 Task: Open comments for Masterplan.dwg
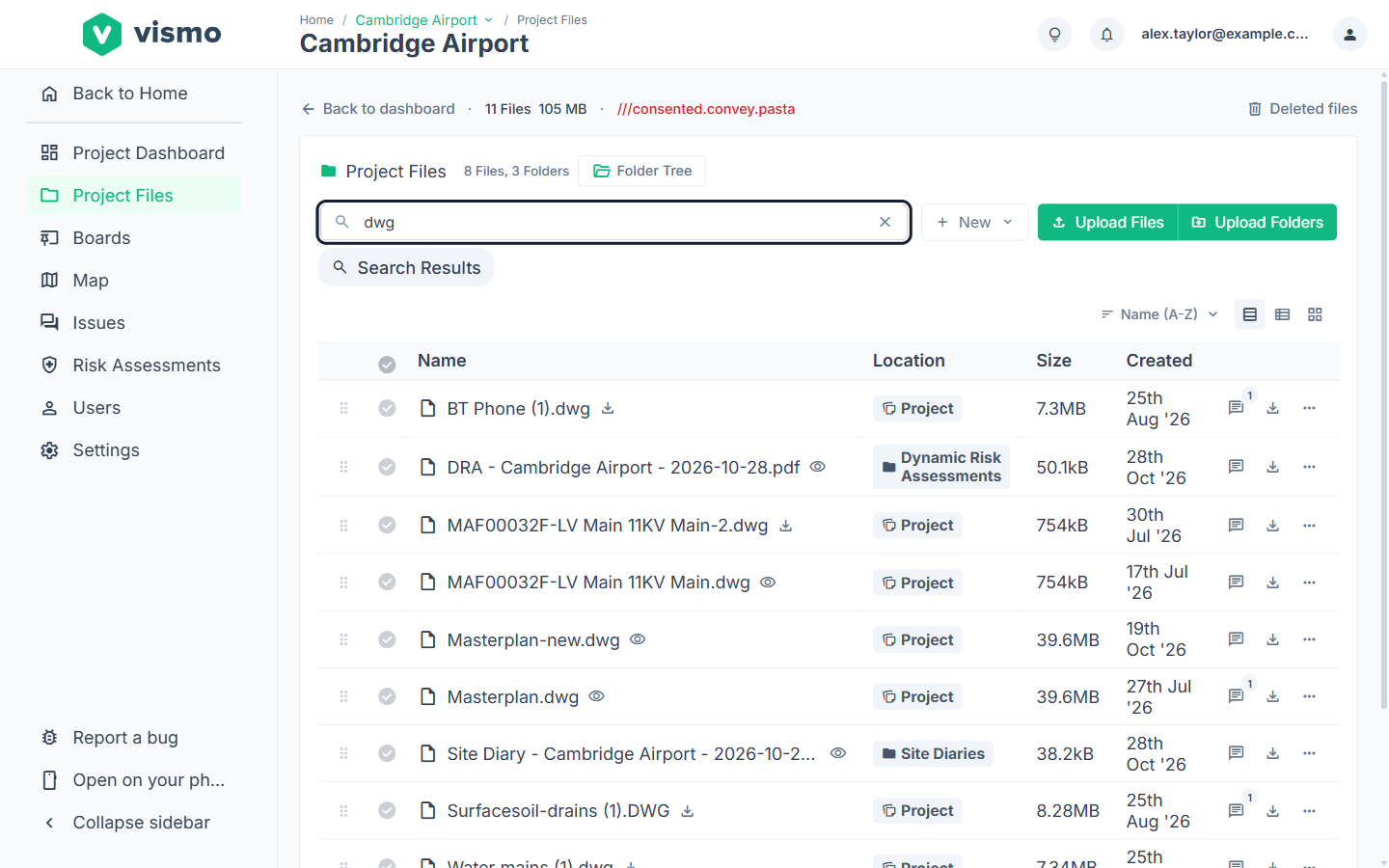1236,696
